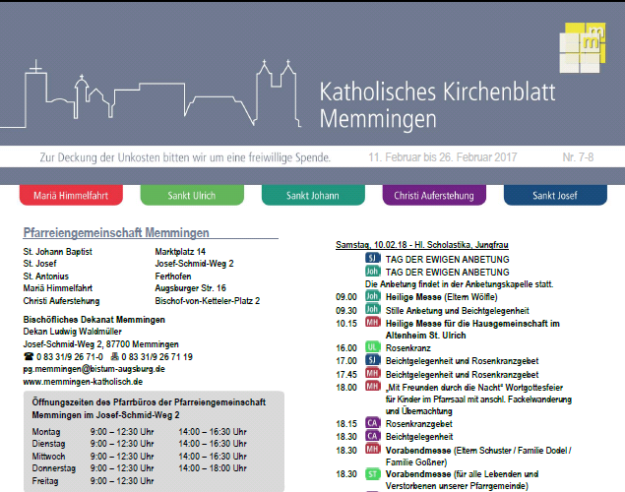Click the Ferthofen location text
Screen dimensions: 625x492
(x=173, y=276)
